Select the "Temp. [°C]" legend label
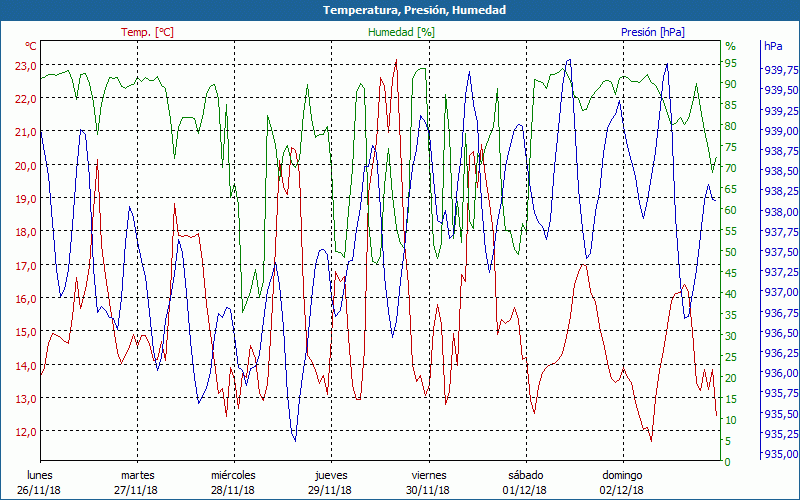The image size is (800, 500). (x=147, y=32)
